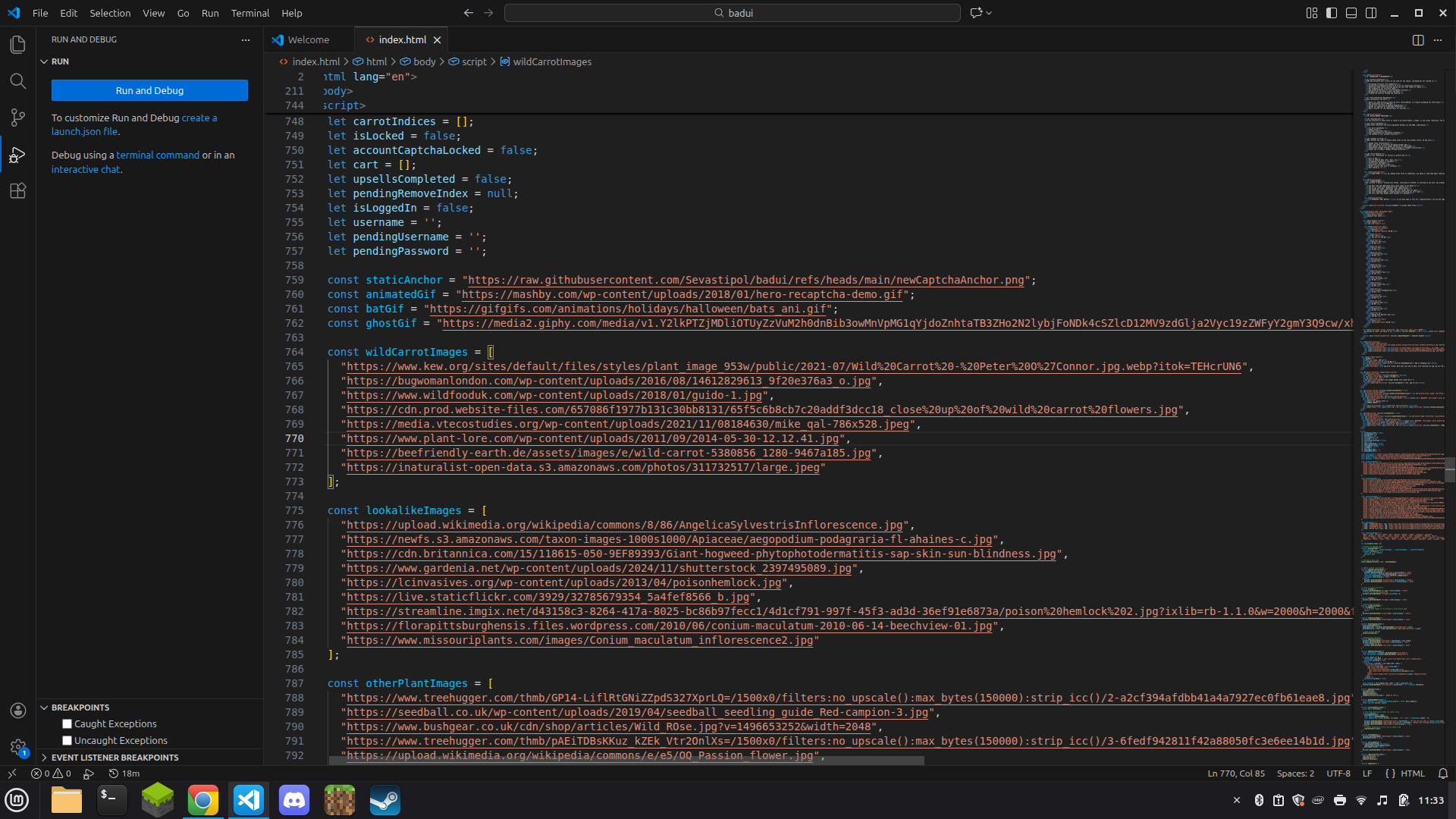Enable Caught Exceptions breakpoint checkbox
Screen dimensions: 1456x819
coord(67,724)
